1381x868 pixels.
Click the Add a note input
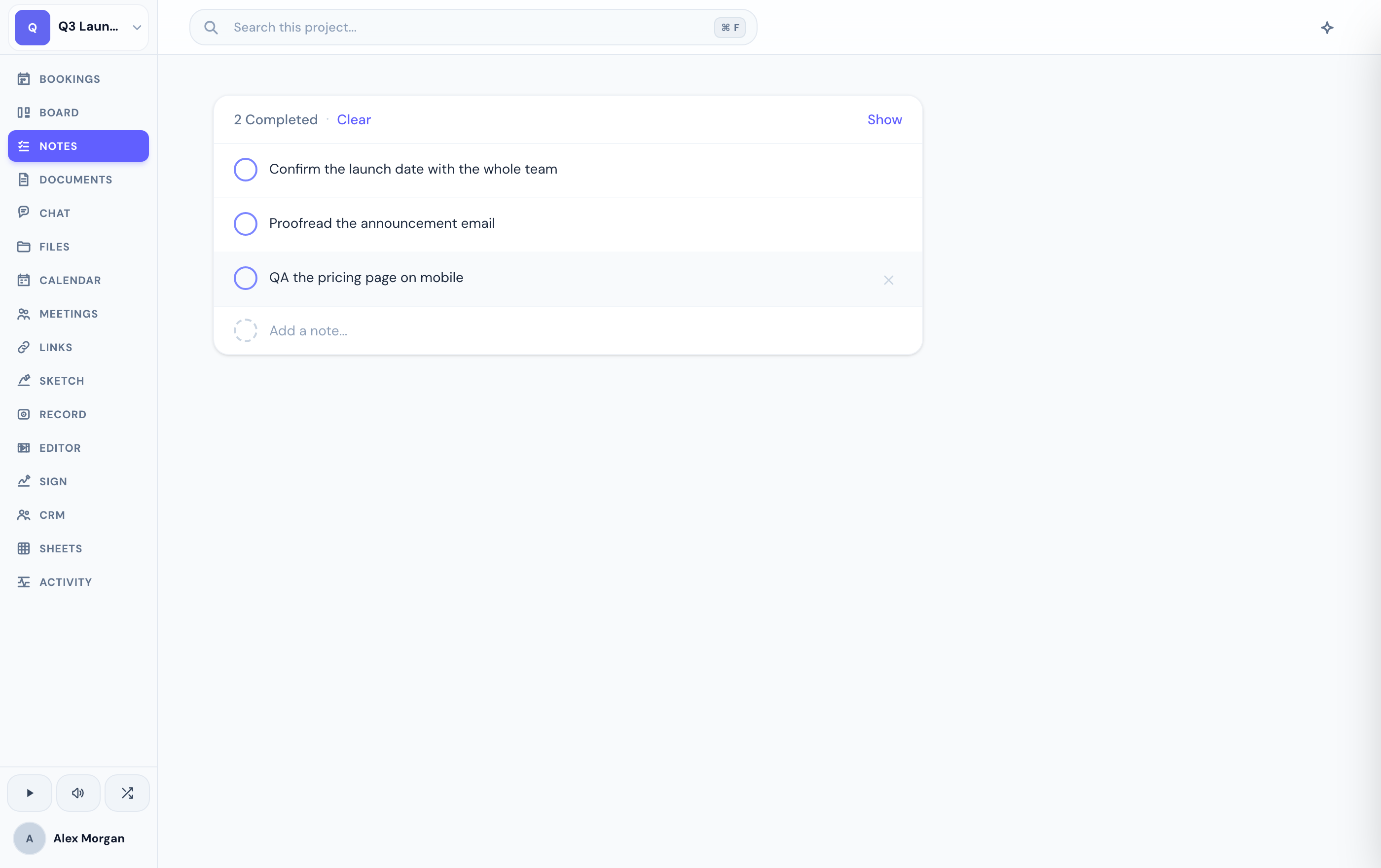[585, 331]
